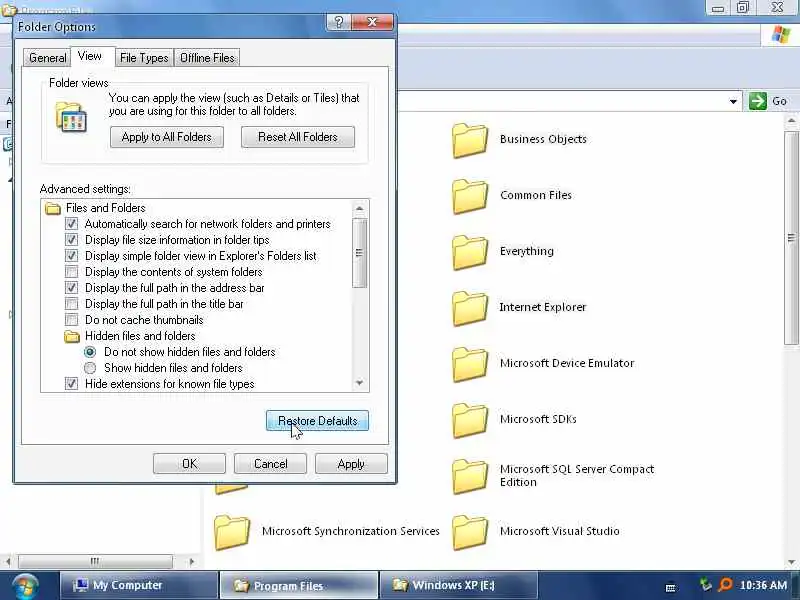The width and height of the screenshot is (800, 600).
Task: Select the View tab
Action: (x=90, y=56)
